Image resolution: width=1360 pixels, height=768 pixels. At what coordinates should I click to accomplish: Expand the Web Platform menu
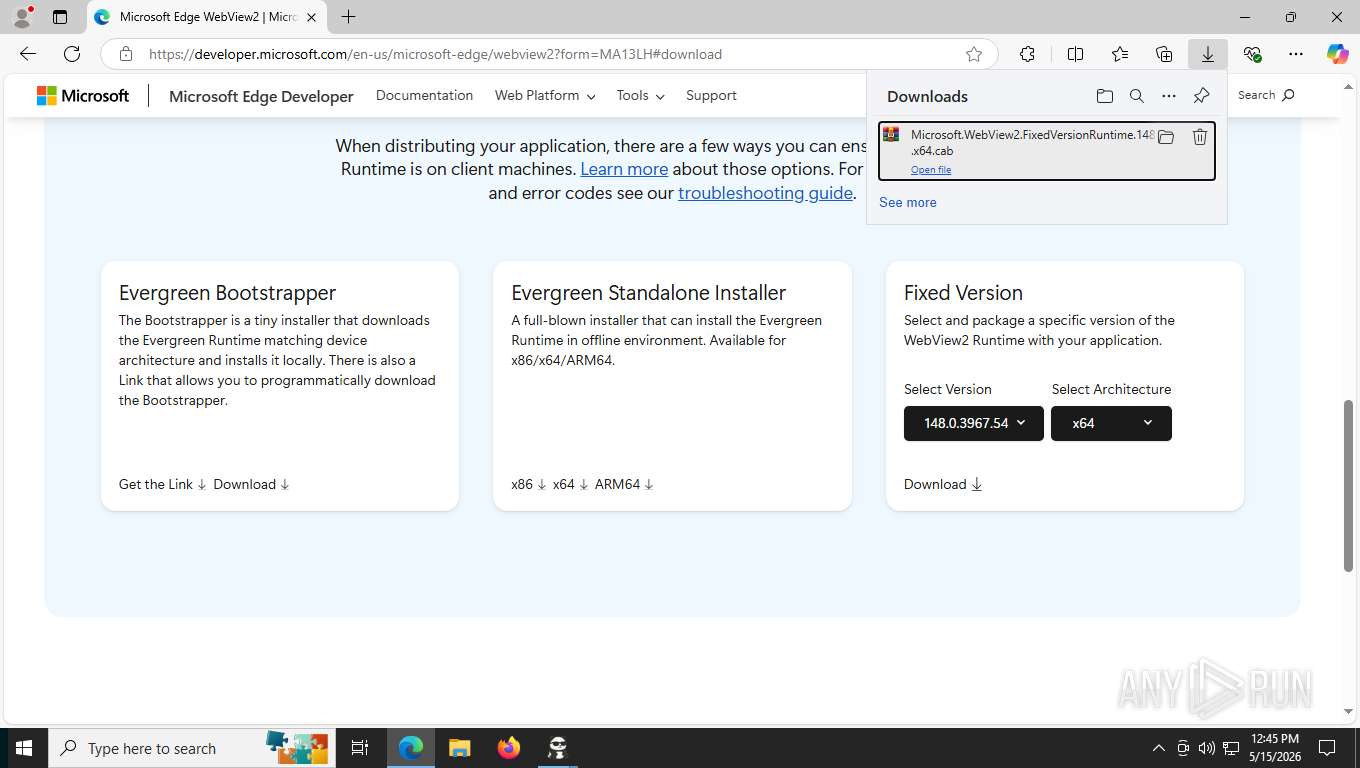(545, 95)
